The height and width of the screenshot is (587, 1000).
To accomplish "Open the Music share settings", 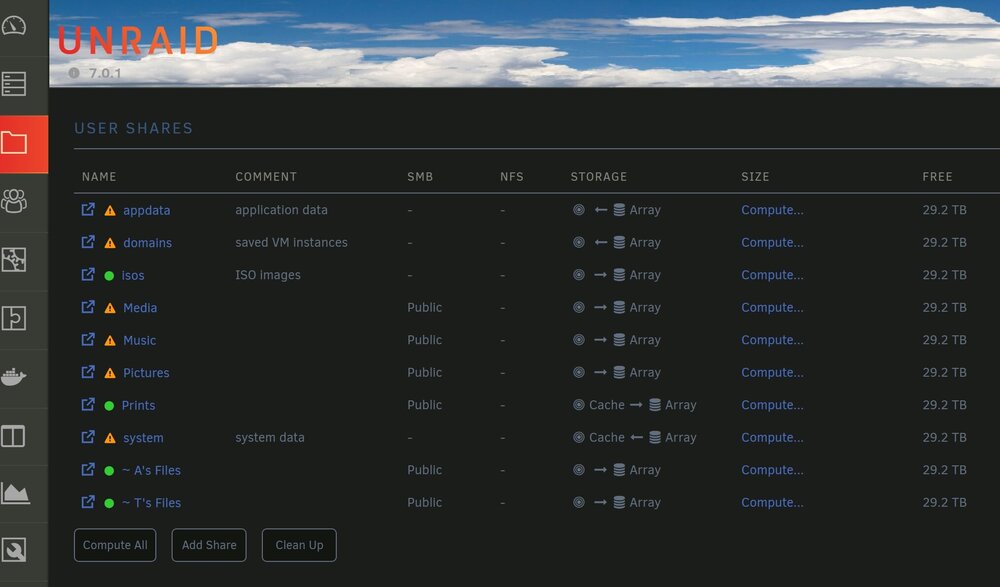I will coord(139,341).
